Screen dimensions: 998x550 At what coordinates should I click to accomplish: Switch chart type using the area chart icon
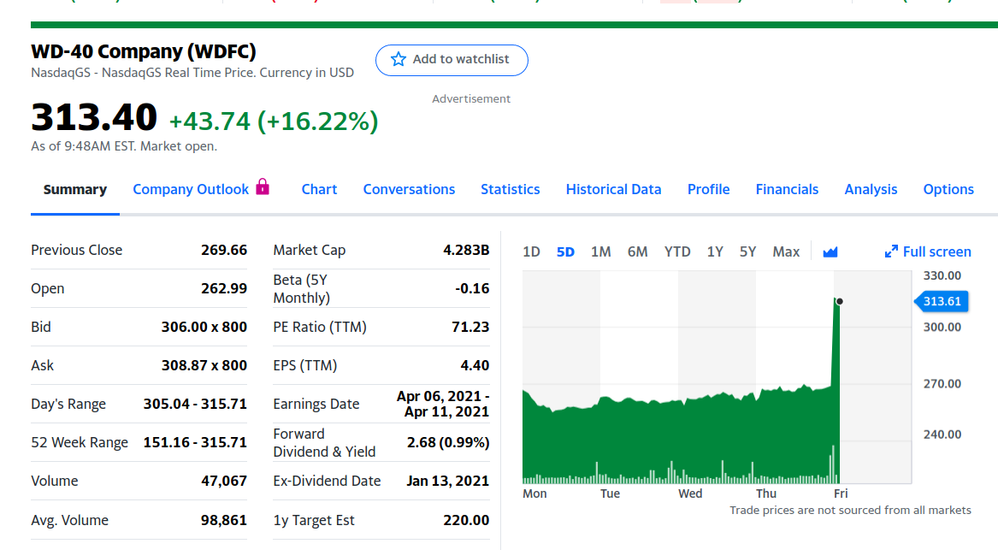click(x=830, y=252)
